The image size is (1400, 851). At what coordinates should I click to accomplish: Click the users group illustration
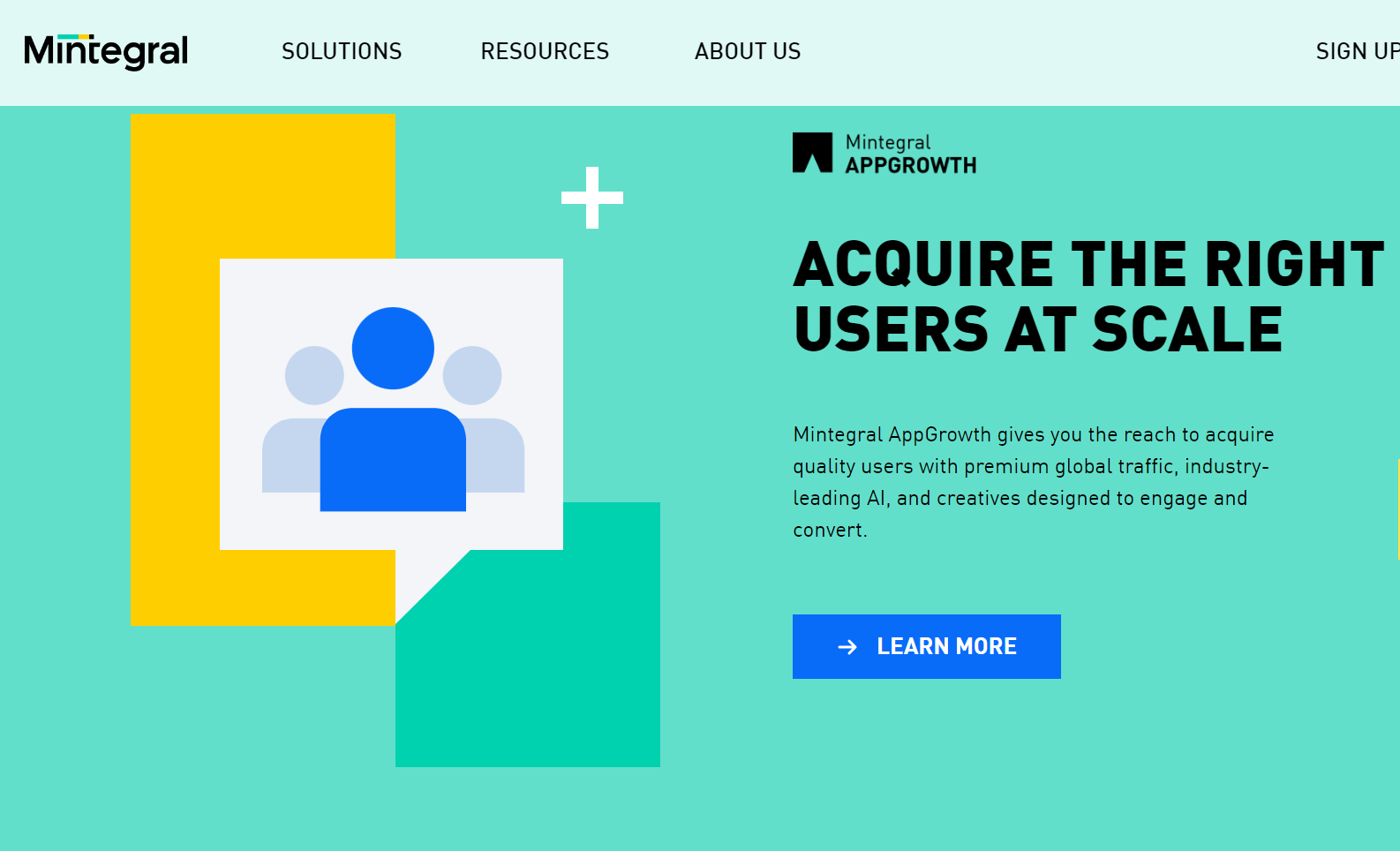[393, 410]
